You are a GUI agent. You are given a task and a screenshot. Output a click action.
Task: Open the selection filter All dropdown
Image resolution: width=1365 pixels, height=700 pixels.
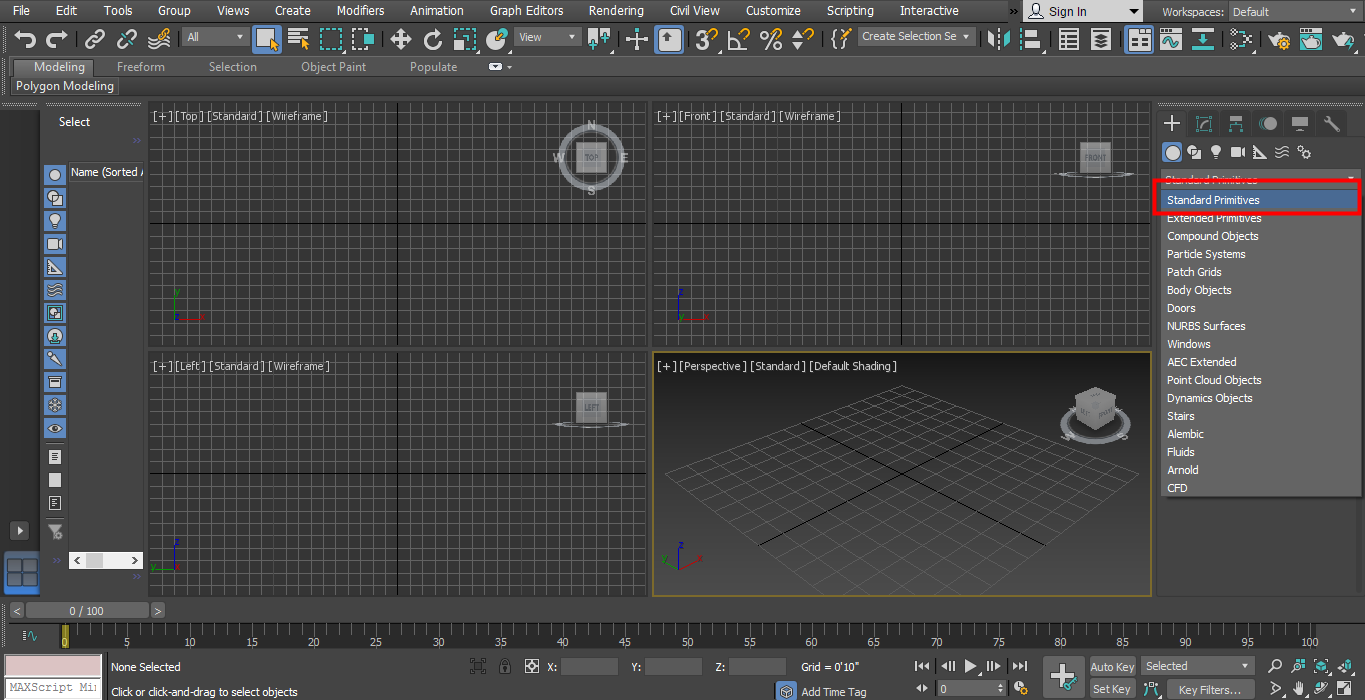click(214, 36)
